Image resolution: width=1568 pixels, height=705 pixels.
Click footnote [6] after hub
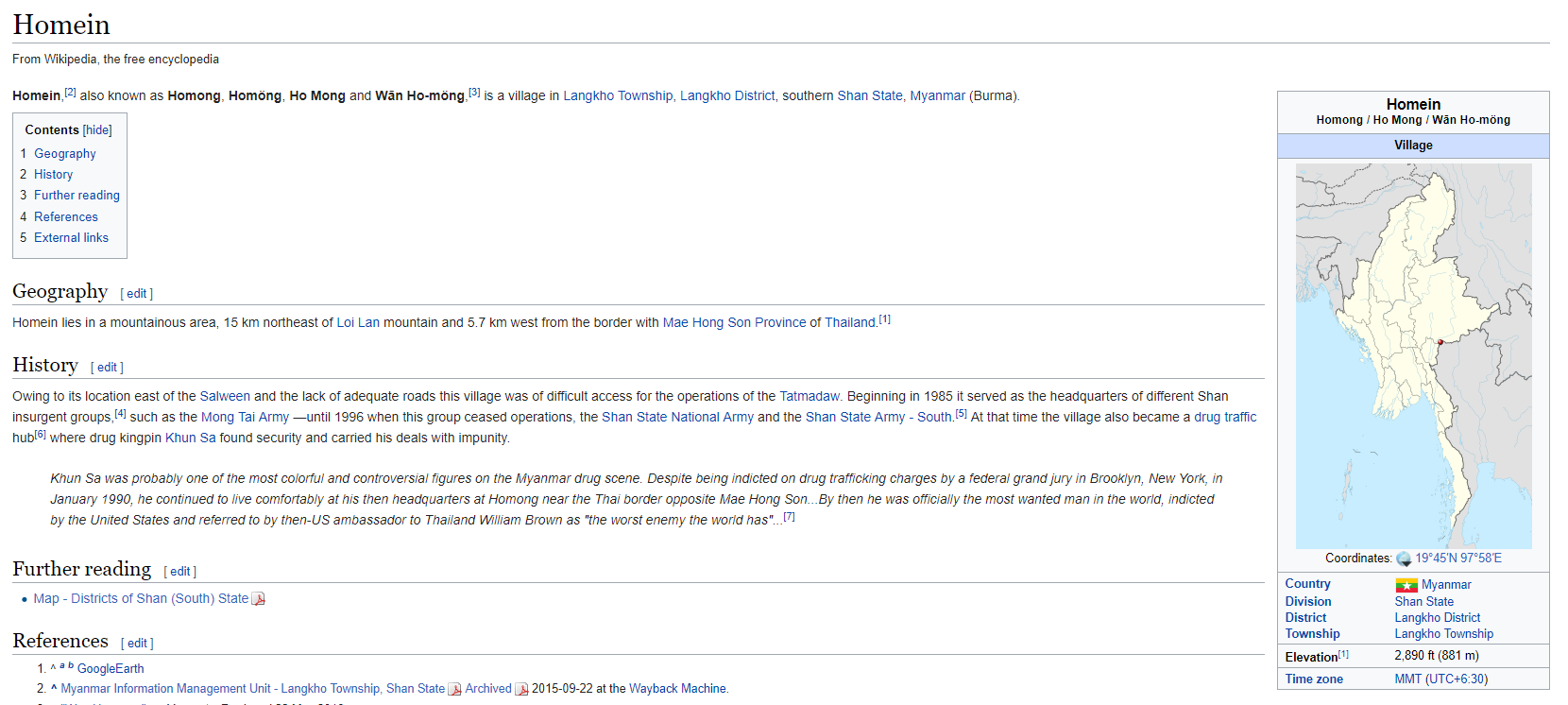[x=41, y=435]
